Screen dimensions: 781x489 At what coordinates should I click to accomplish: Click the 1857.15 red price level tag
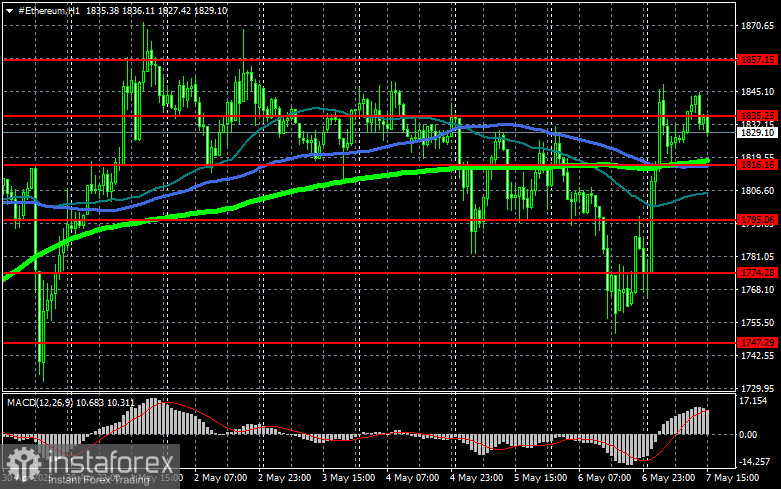pyautogui.click(x=756, y=60)
